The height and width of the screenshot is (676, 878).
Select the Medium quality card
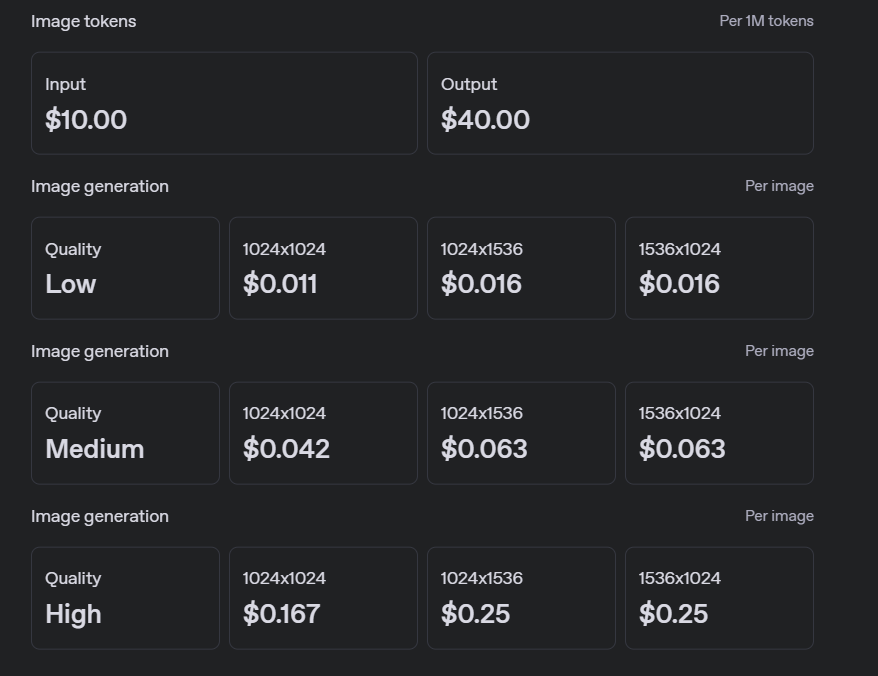(x=125, y=433)
